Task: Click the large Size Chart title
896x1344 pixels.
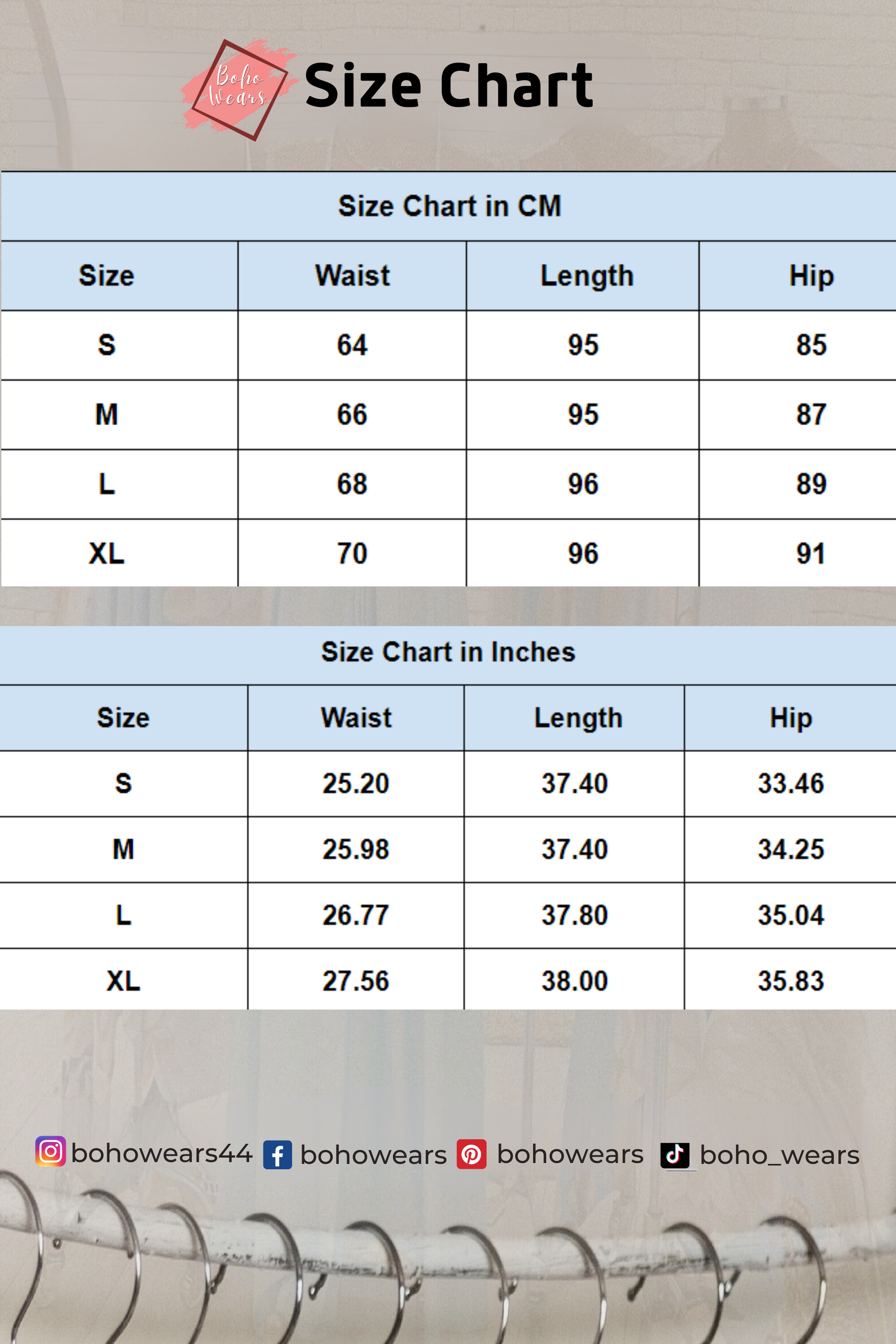Action: 449,86
